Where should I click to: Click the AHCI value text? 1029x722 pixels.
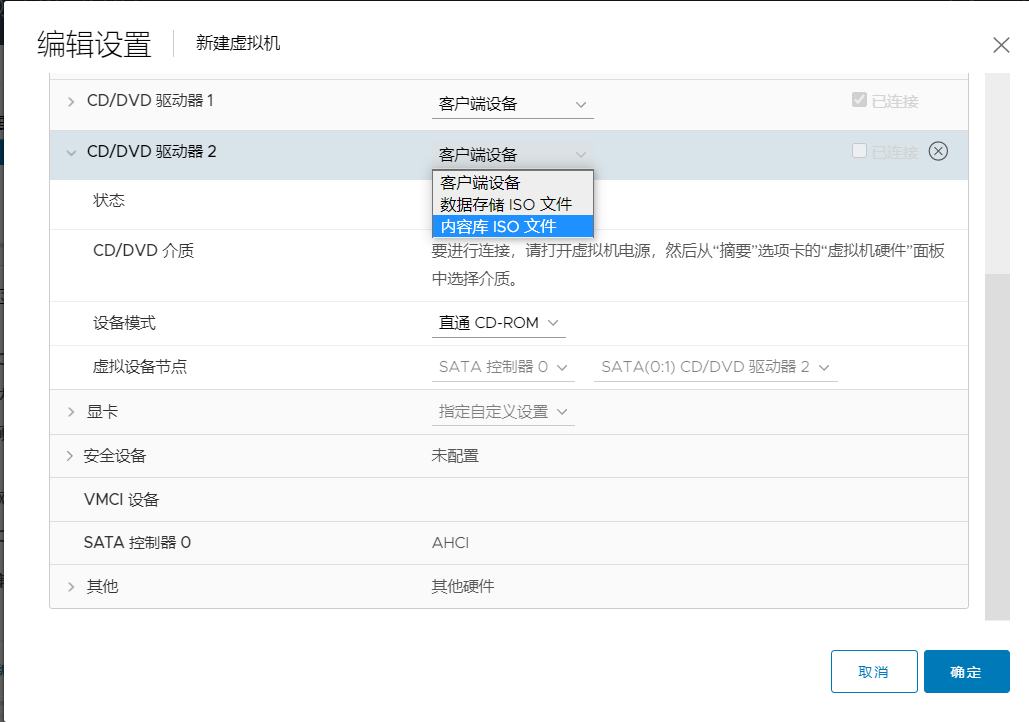pyautogui.click(x=450, y=543)
